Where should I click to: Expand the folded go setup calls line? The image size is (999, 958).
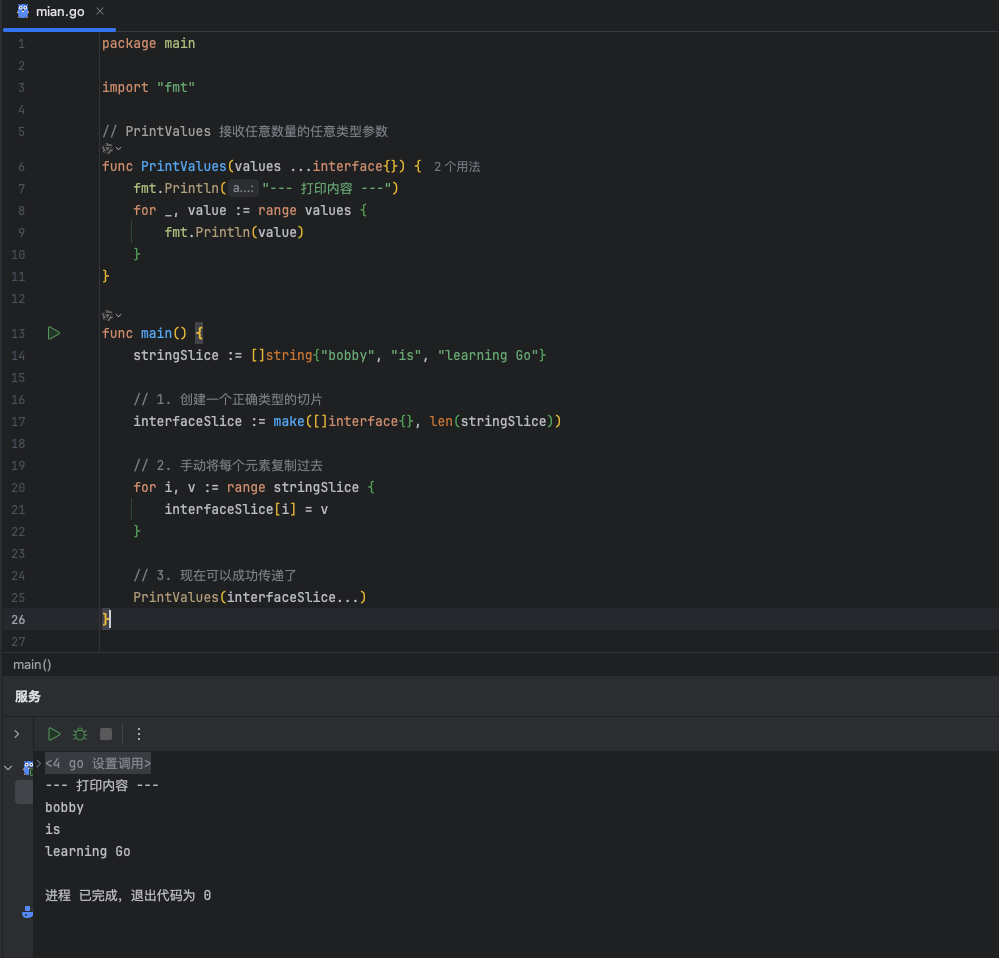(x=39, y=762)
